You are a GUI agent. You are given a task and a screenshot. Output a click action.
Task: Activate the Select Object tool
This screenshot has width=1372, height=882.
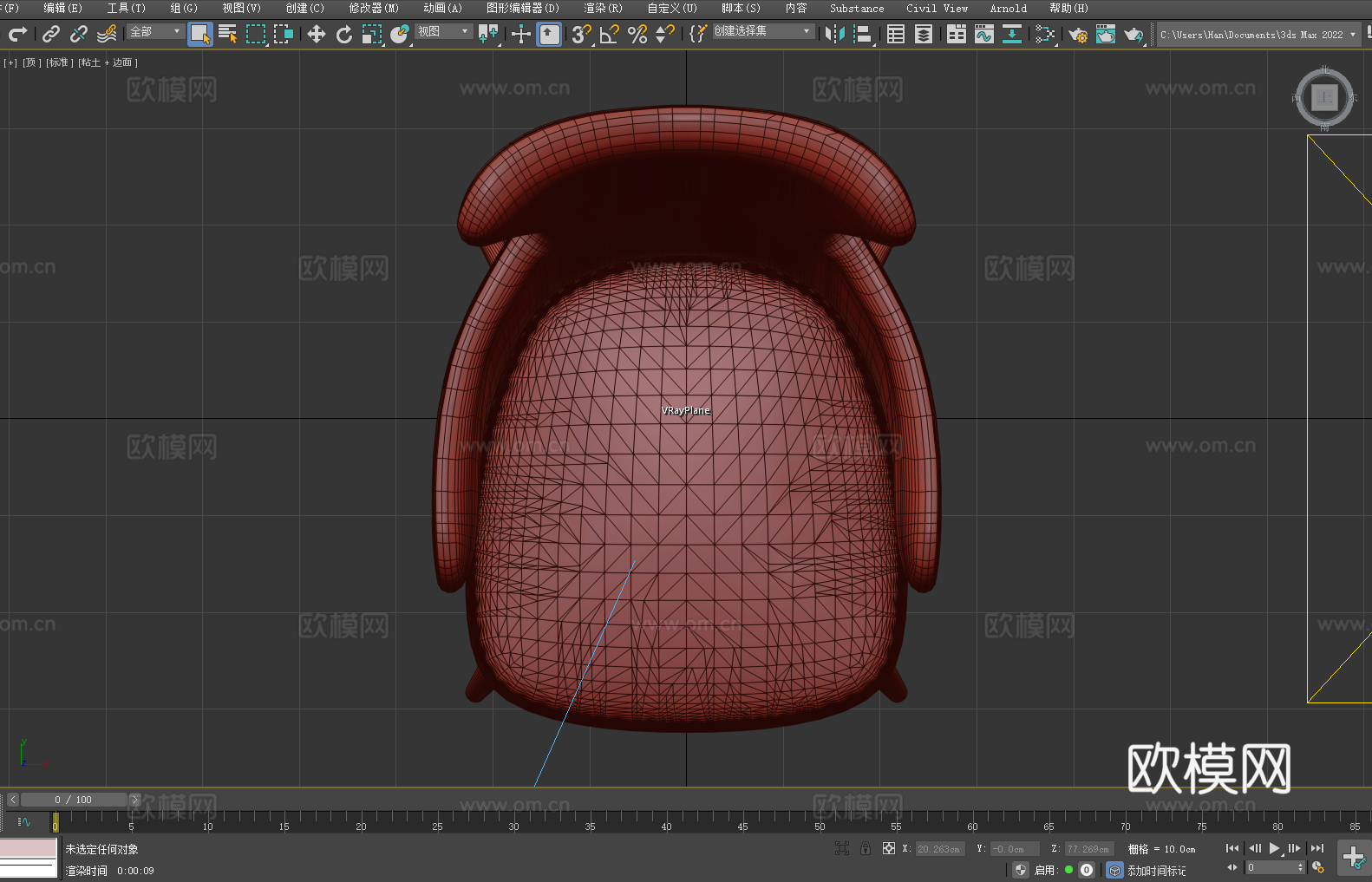(x=200, y=34)
